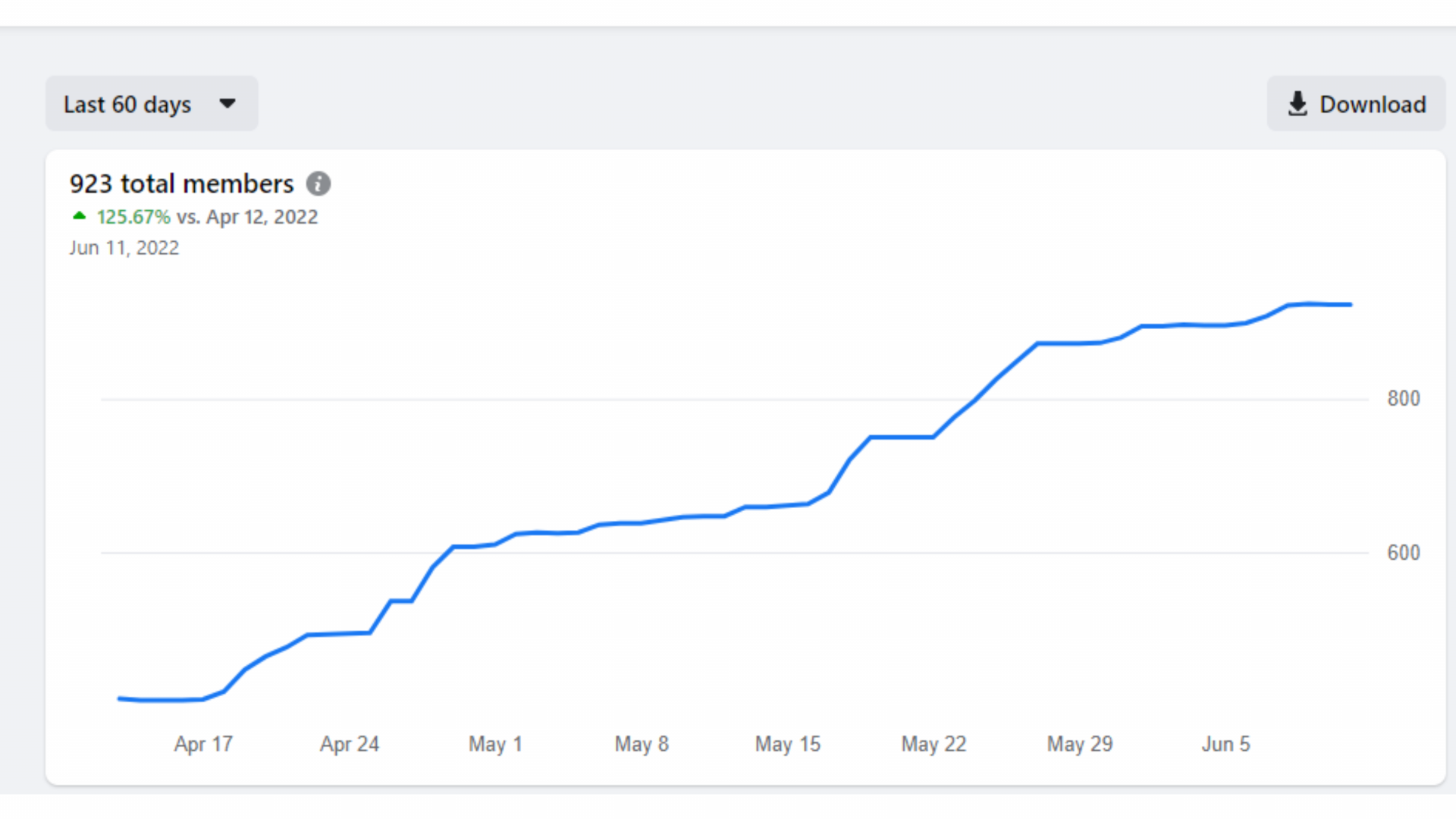The width and height of the screenshot is (1456, 819).
Task: Click the 125.67% growth percentage
Action: 133,217
